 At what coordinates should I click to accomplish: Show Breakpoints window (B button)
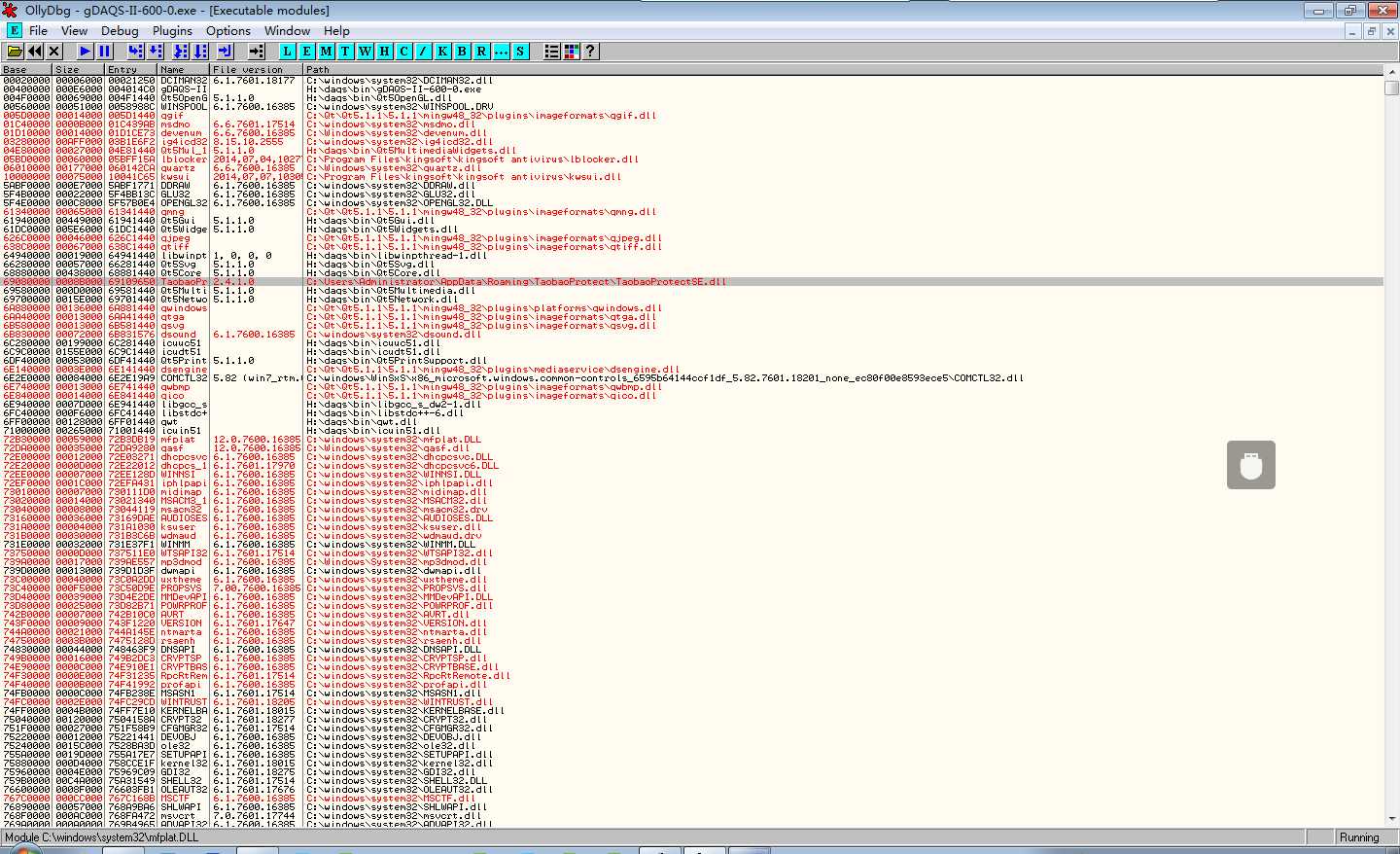tap(462, 51)
